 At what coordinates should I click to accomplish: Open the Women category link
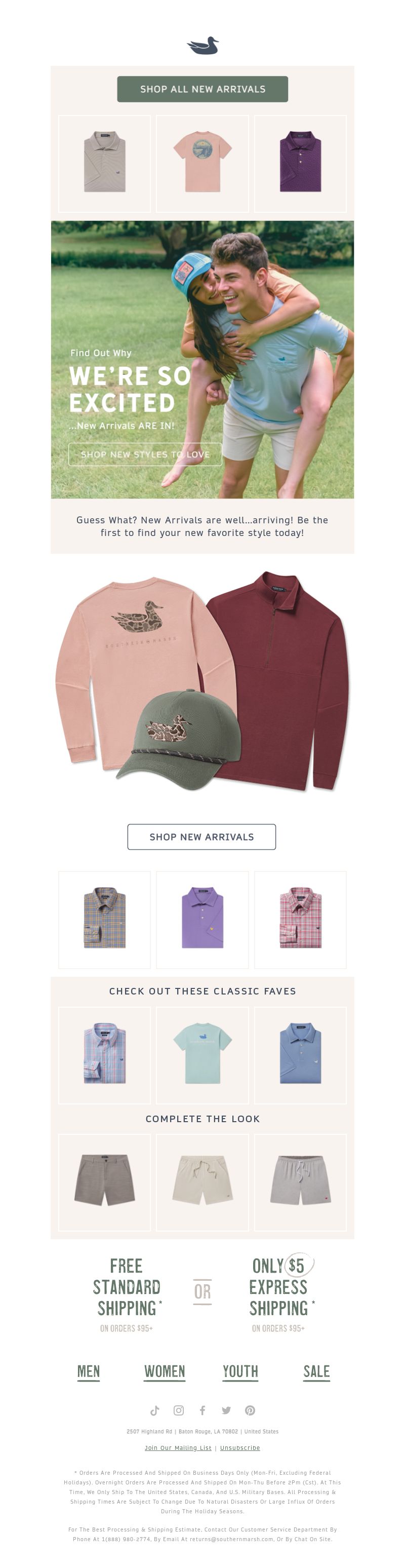click(164, 1371)
